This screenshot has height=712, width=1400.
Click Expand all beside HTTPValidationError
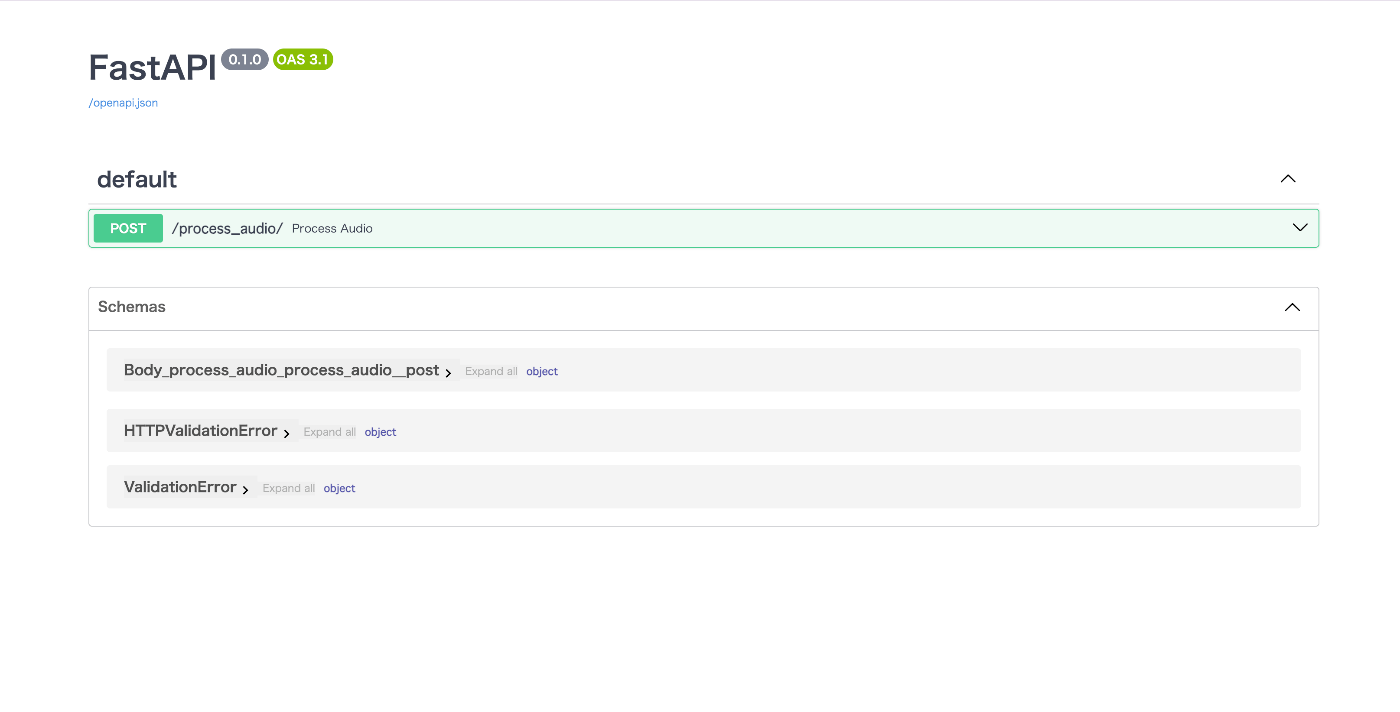tap(330, 432)
